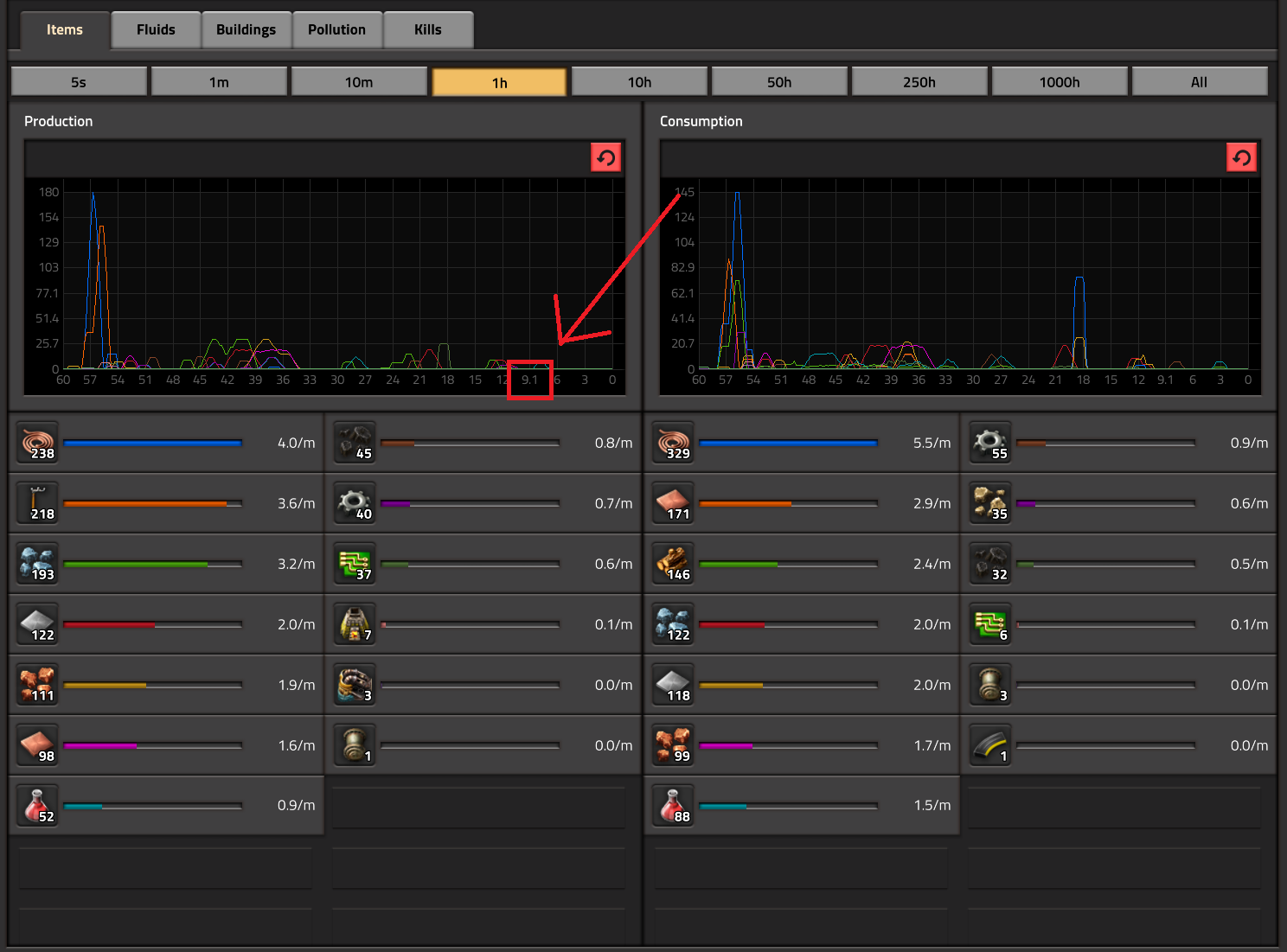1287x952 pixels.
Task: Select stone furnace icon showing 7
Action: click(355, 624)
